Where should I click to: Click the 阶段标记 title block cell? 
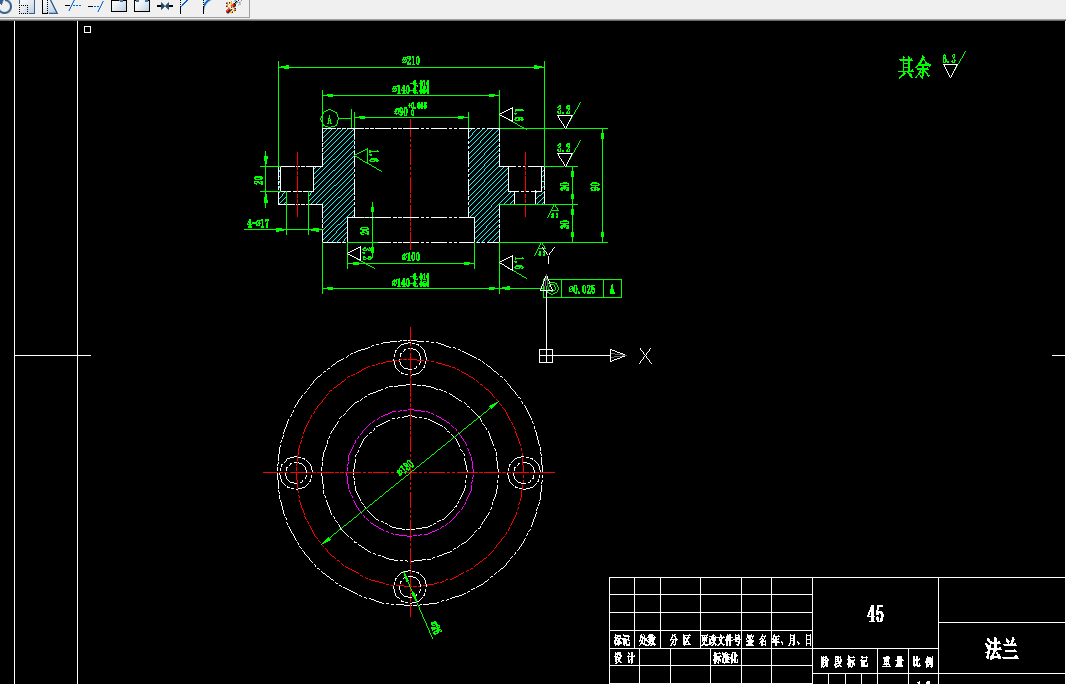click(x=844, y=662)
